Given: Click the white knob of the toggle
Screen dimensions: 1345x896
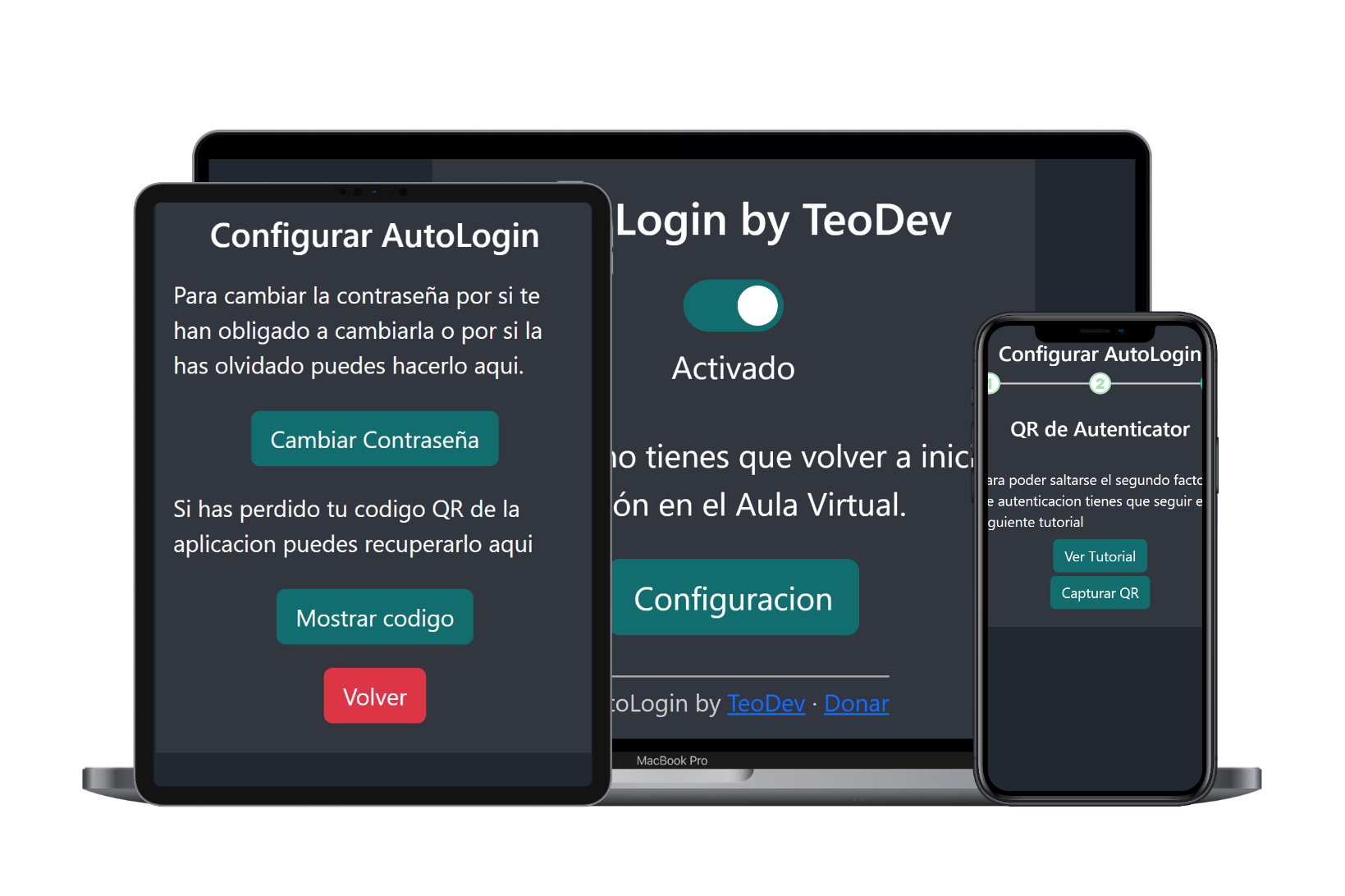Looking at the screenshot, I should point(756,305).
